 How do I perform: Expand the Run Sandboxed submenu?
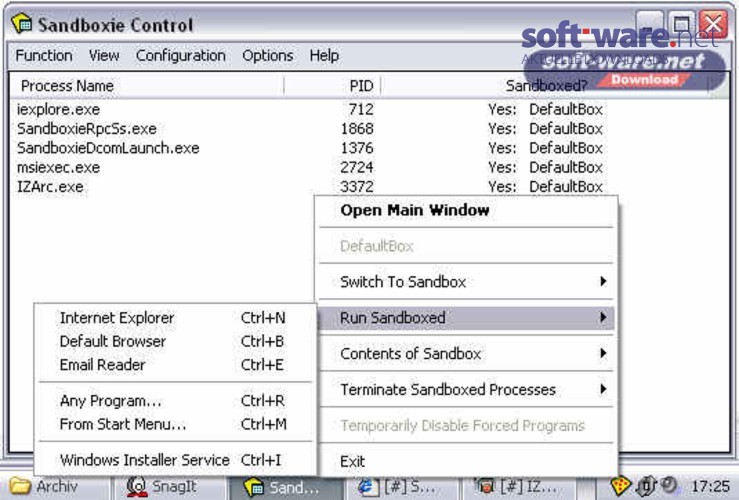pyautogui.click(x=467, y=318)
